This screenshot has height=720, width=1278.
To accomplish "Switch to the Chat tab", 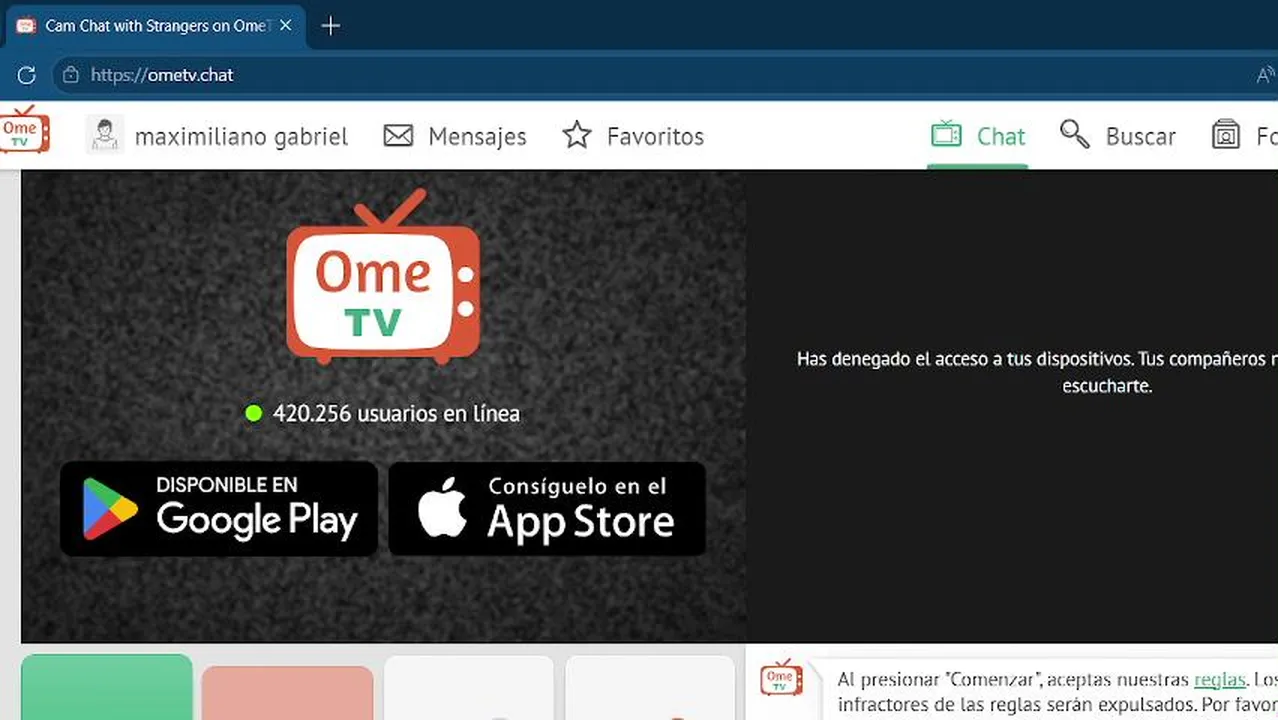I will pyautogui.click(x=977, y=136).
